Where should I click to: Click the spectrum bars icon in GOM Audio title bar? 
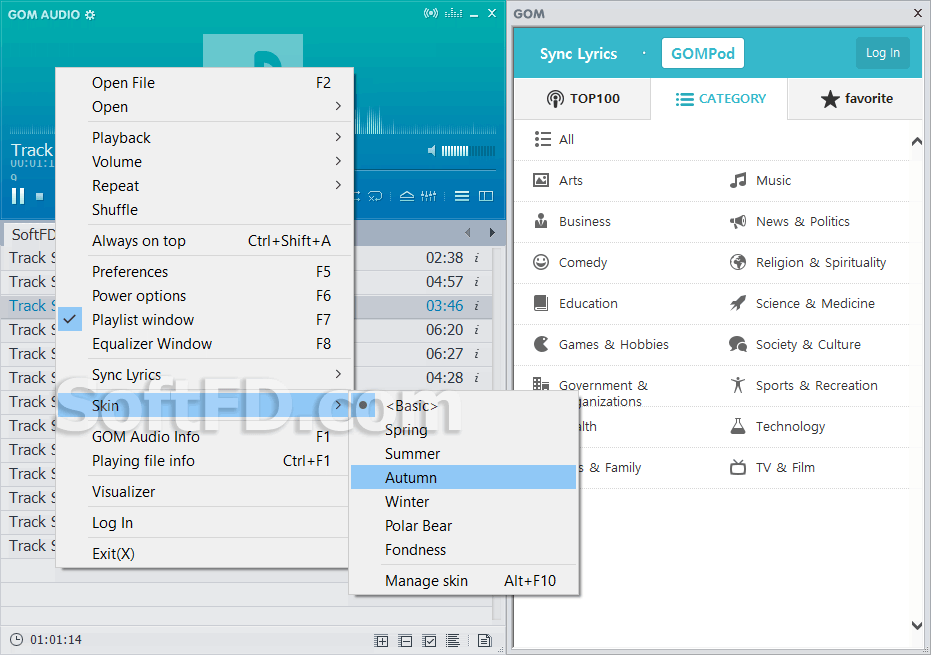pos(453,13)
